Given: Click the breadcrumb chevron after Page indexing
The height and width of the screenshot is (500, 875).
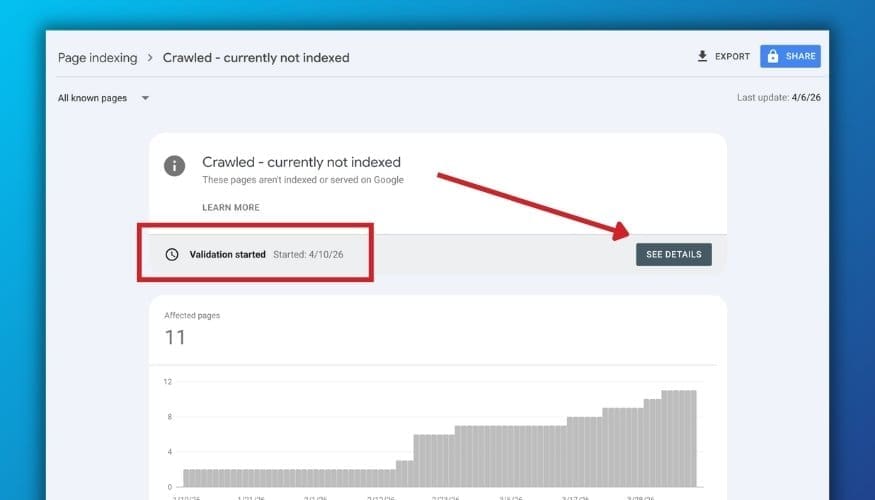Looking at the screenshot, I should (150, 58).
